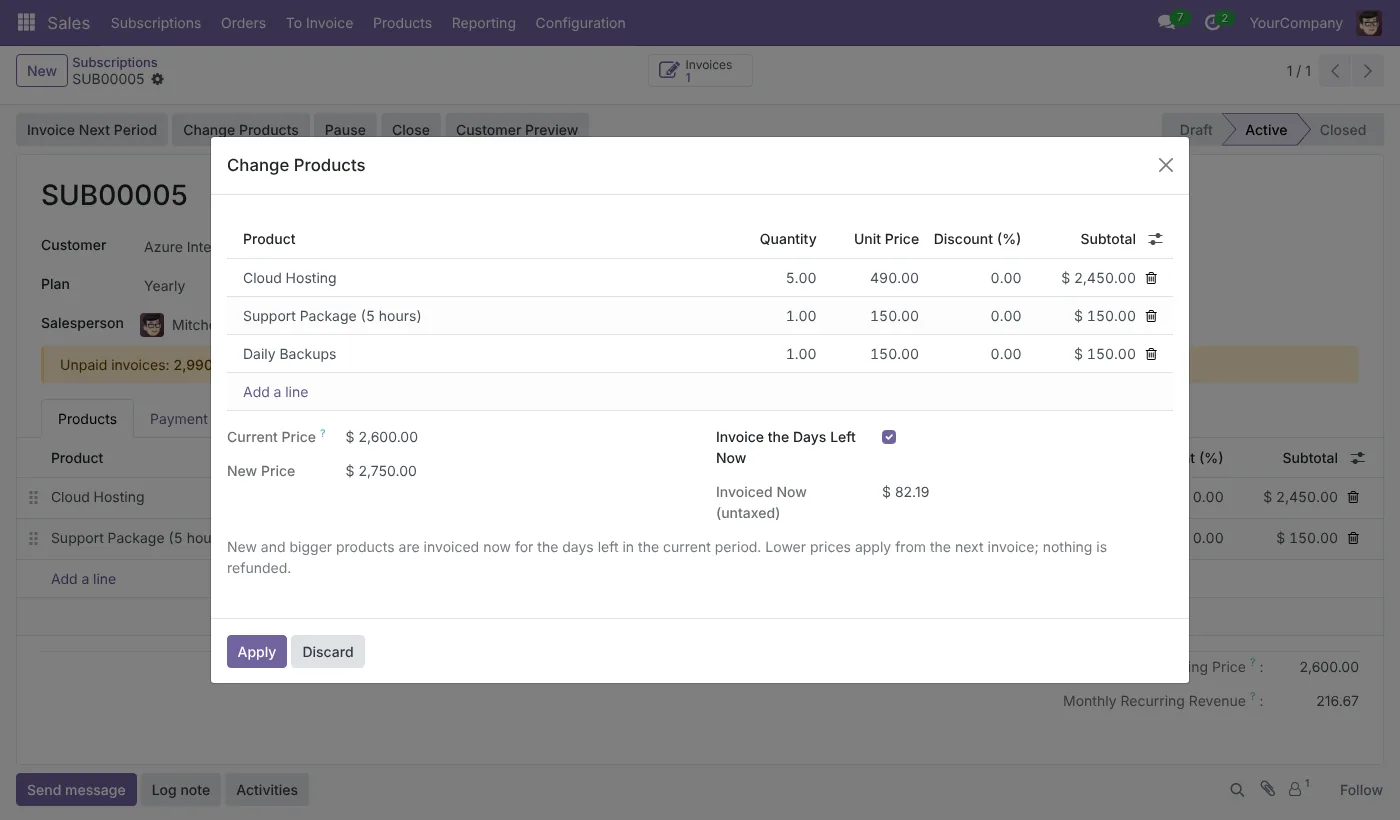Image resolution: width=1400 pixels, height=820 pixels.
Task: Click the Closed status stage
Action: click(x=1342, y=129)
